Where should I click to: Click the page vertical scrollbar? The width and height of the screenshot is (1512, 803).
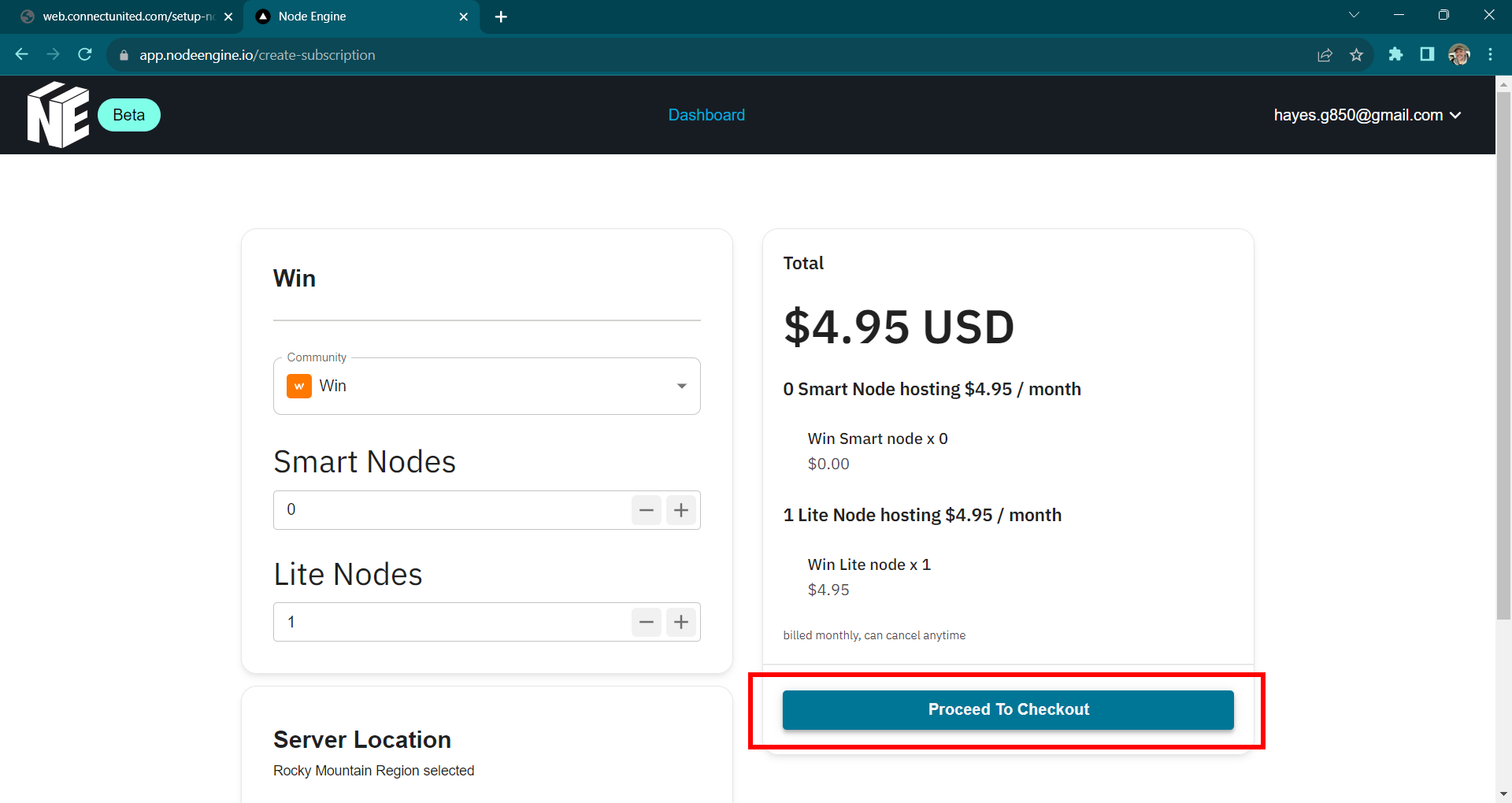(x=1503, y=355)
